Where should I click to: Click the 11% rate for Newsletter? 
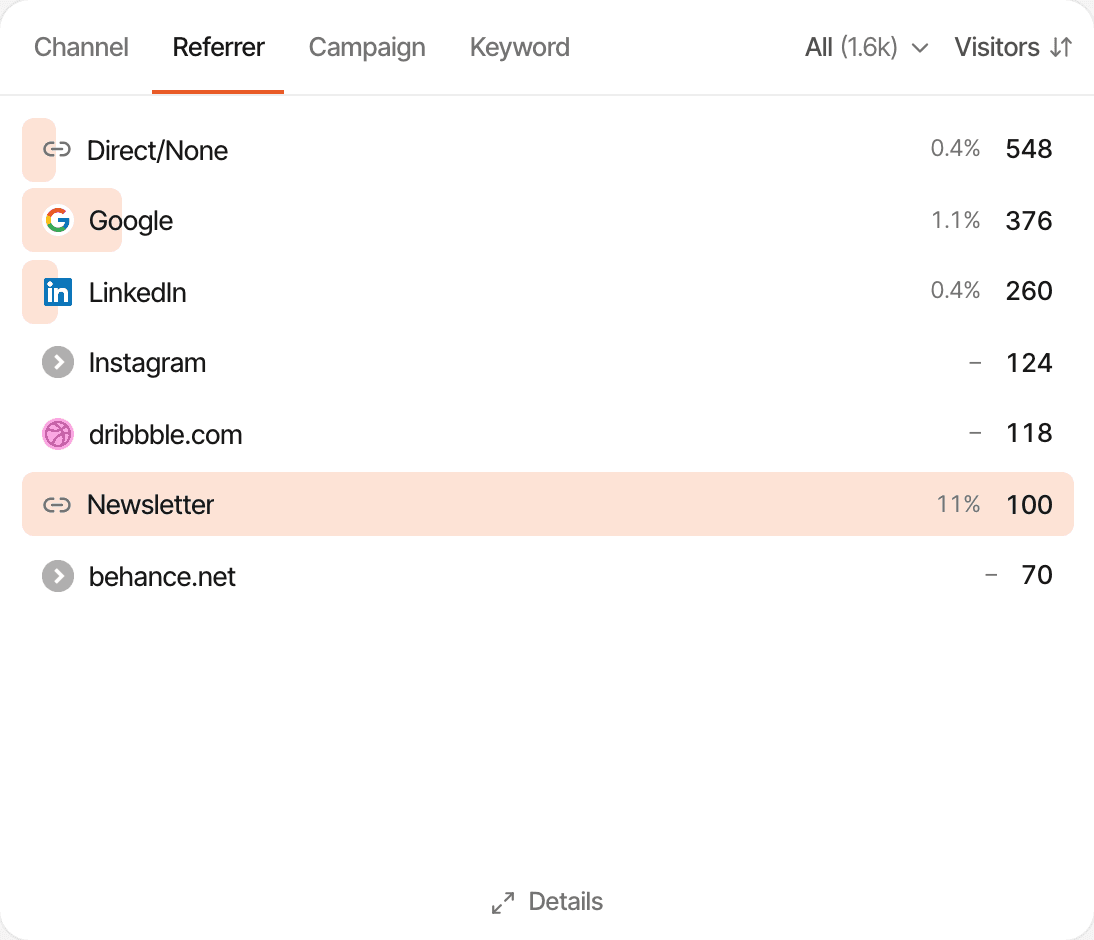[x=958, y=504]
